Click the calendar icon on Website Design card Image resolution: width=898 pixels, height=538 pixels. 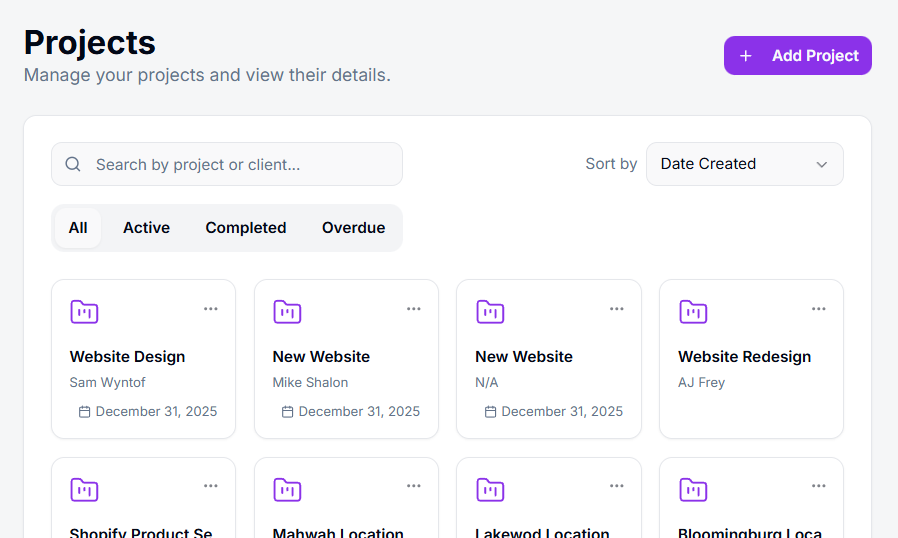point(84,411)
